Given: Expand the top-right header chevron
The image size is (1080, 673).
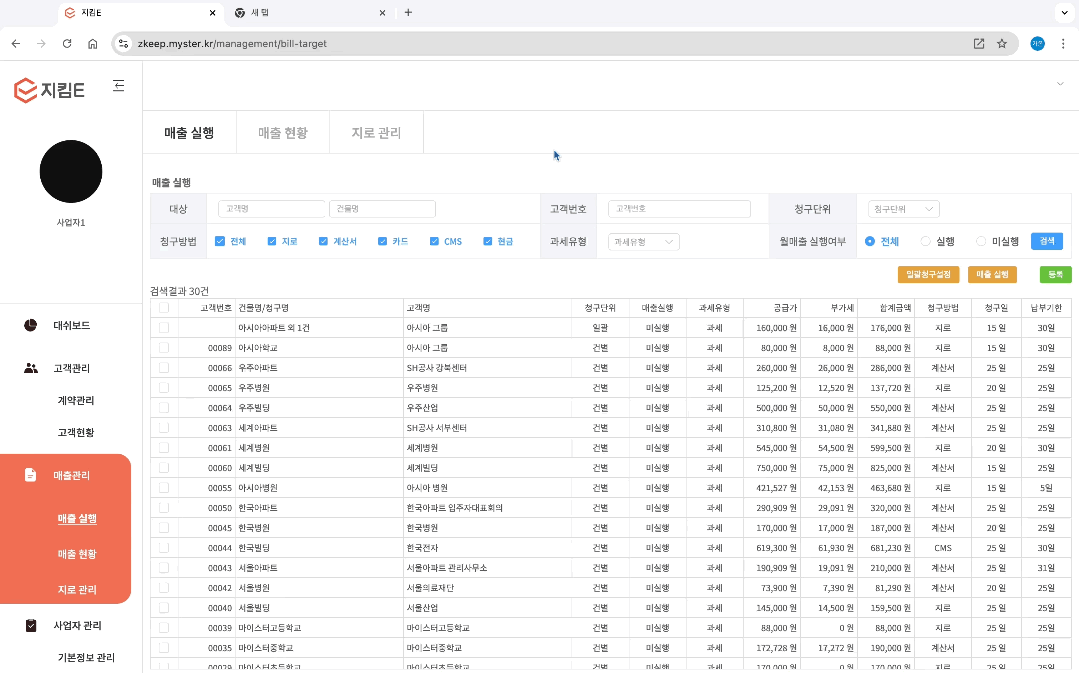Looking at the screenshot, I should 1060,85.
